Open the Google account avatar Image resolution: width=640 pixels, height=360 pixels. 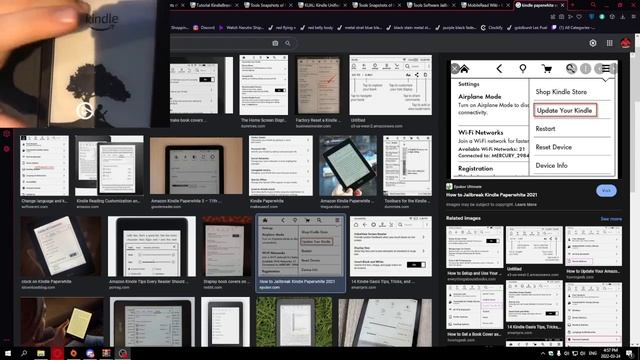point(625,42)
